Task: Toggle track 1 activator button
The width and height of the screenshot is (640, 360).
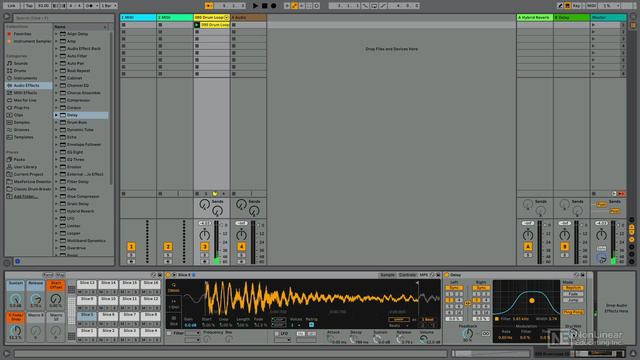Action: click(x=131, y=247)
